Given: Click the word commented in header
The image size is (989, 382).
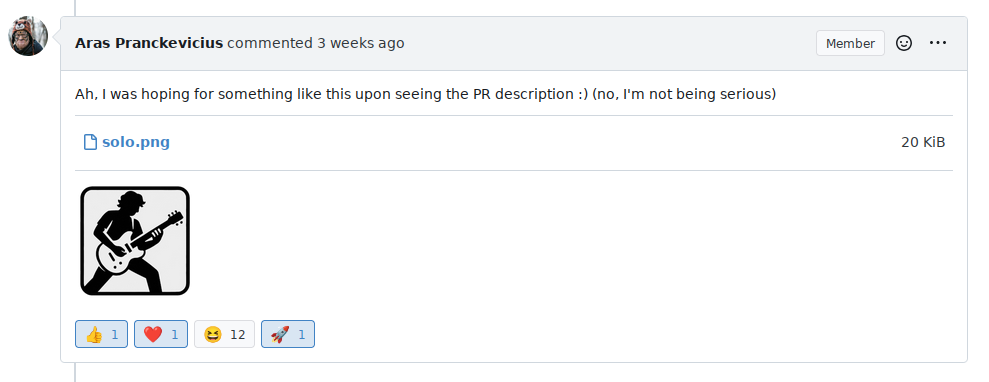Looking at the screenshot, I should pos(270,43).
